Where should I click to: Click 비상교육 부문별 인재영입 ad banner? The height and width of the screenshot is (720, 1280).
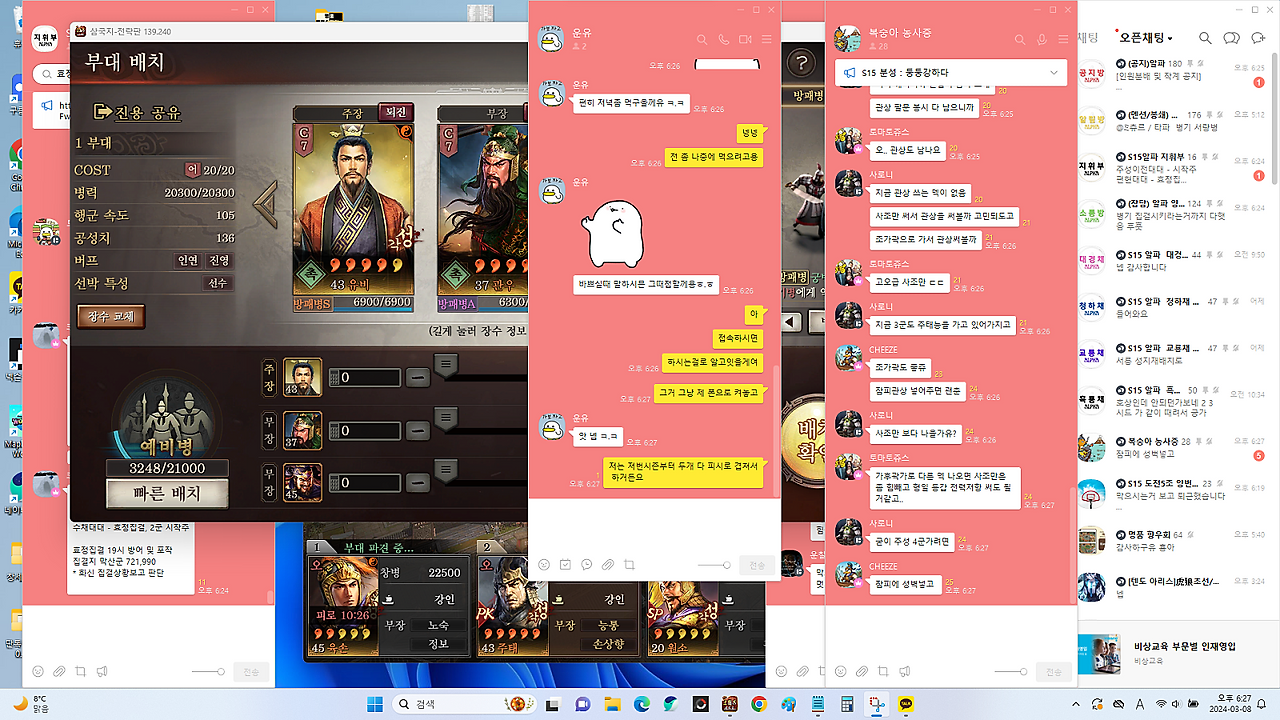tap(1178, 655)
